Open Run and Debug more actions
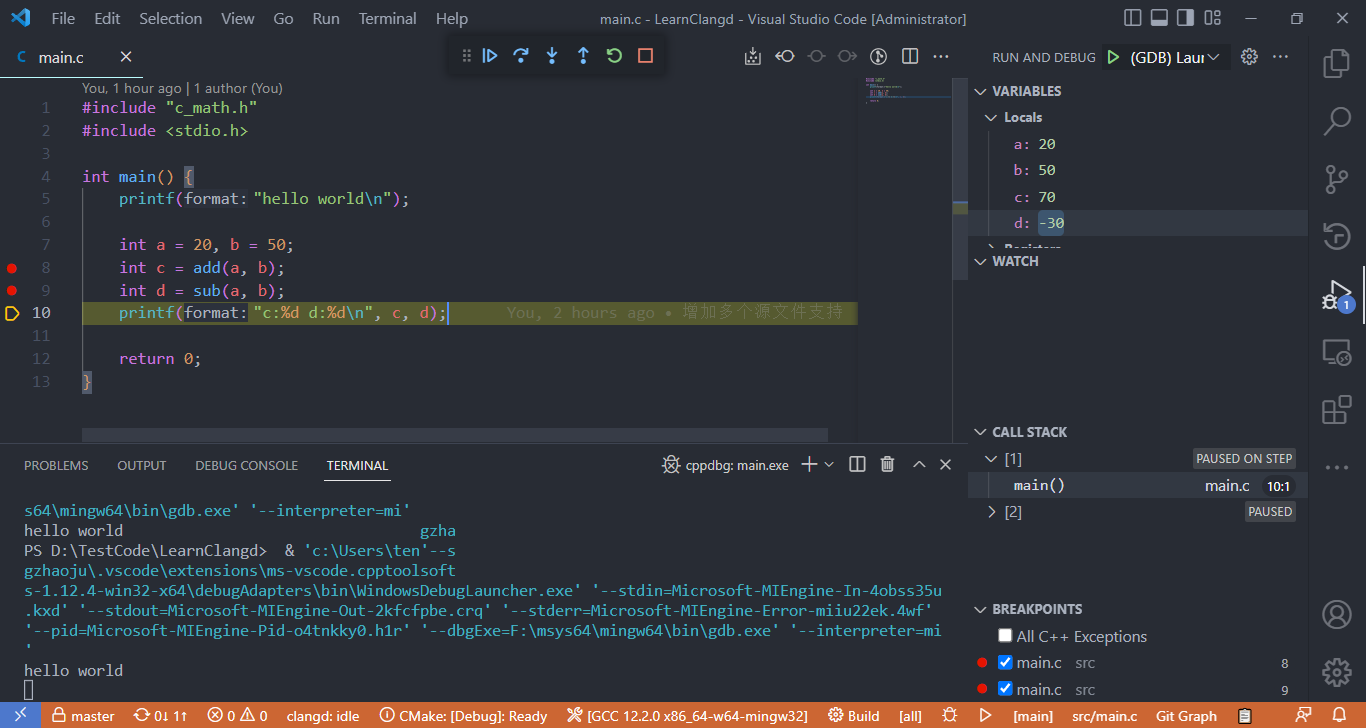Image resolution: width=1366 pixels, height=728 pixels. click(1281, 57)
